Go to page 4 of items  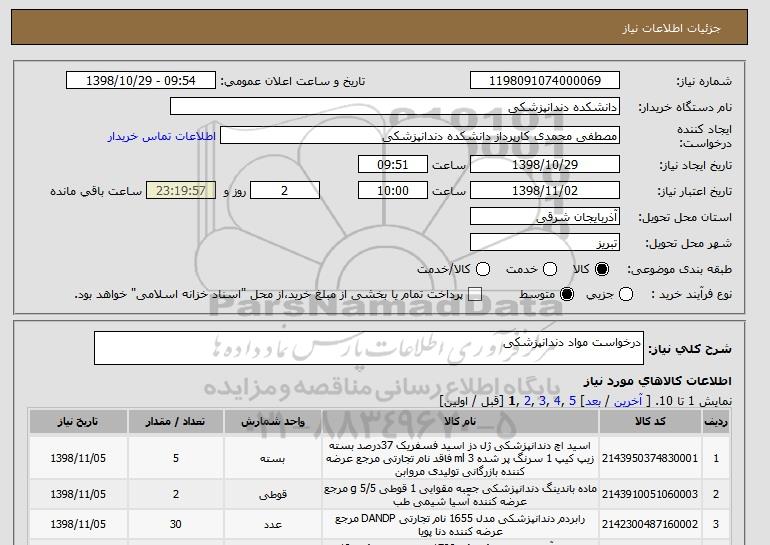(557, 401)
